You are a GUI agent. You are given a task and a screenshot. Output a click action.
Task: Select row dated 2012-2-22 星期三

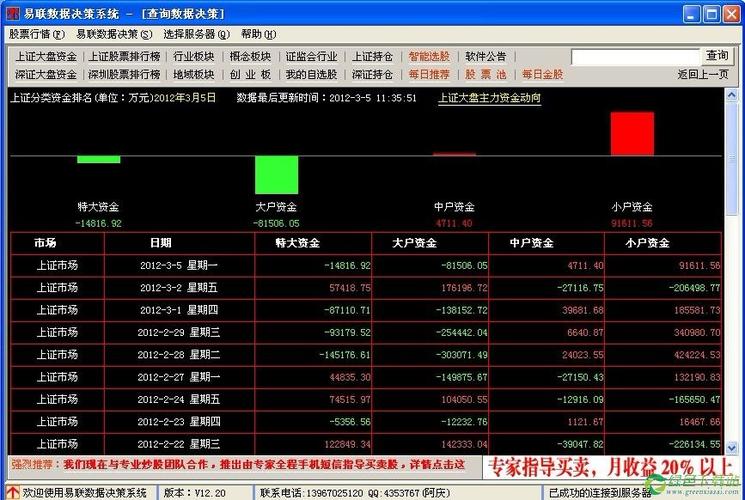pos(366,444)
